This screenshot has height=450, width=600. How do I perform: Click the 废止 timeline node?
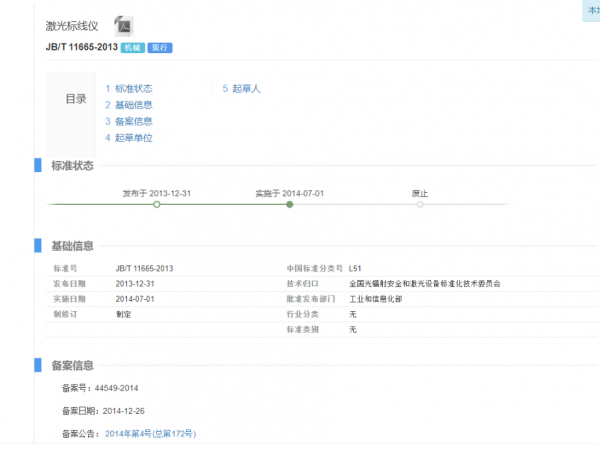pyautogui.click(x=420, y=204)
